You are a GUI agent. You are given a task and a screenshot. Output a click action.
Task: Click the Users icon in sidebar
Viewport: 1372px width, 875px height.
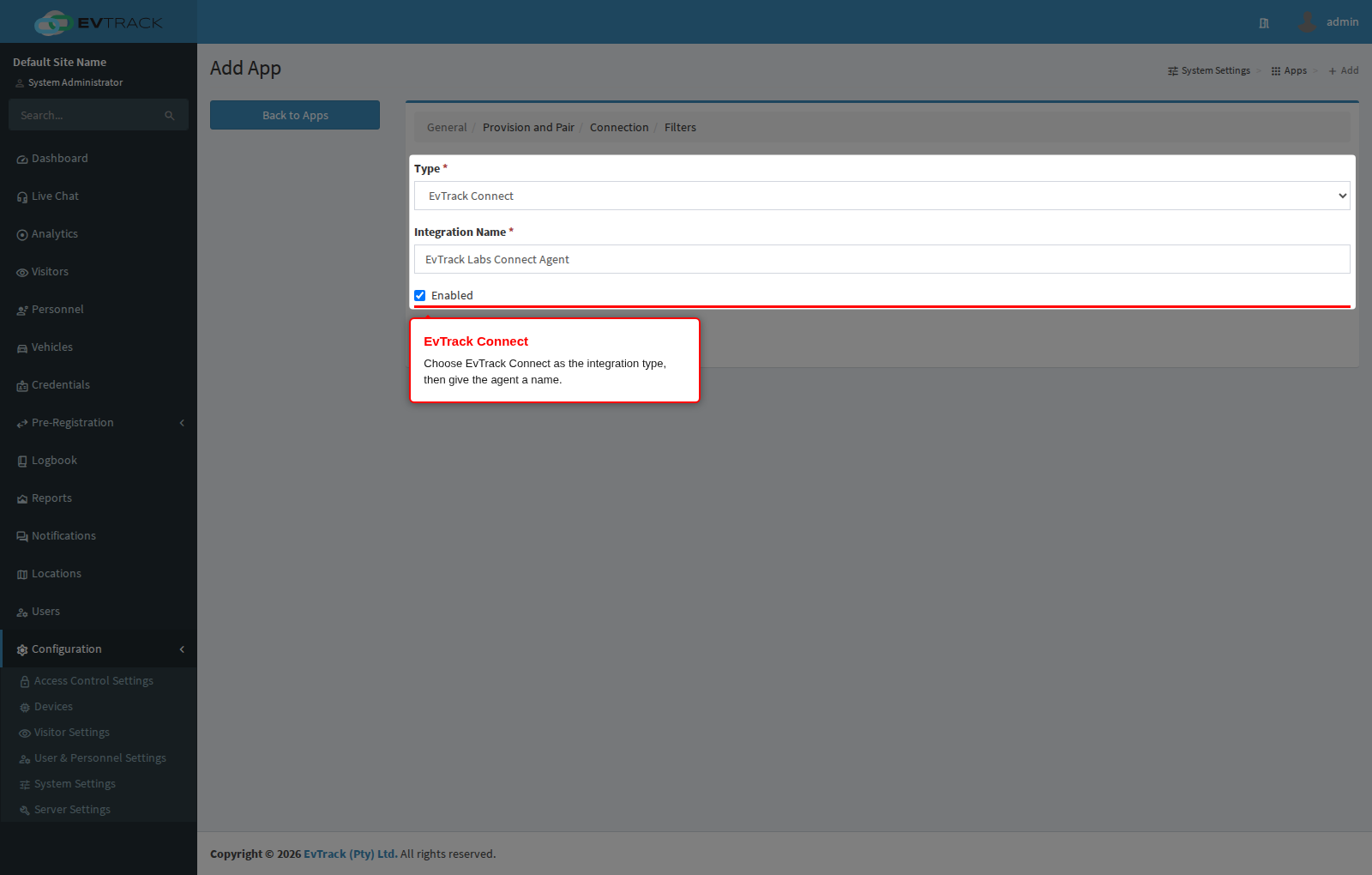[x=22, y=612]
